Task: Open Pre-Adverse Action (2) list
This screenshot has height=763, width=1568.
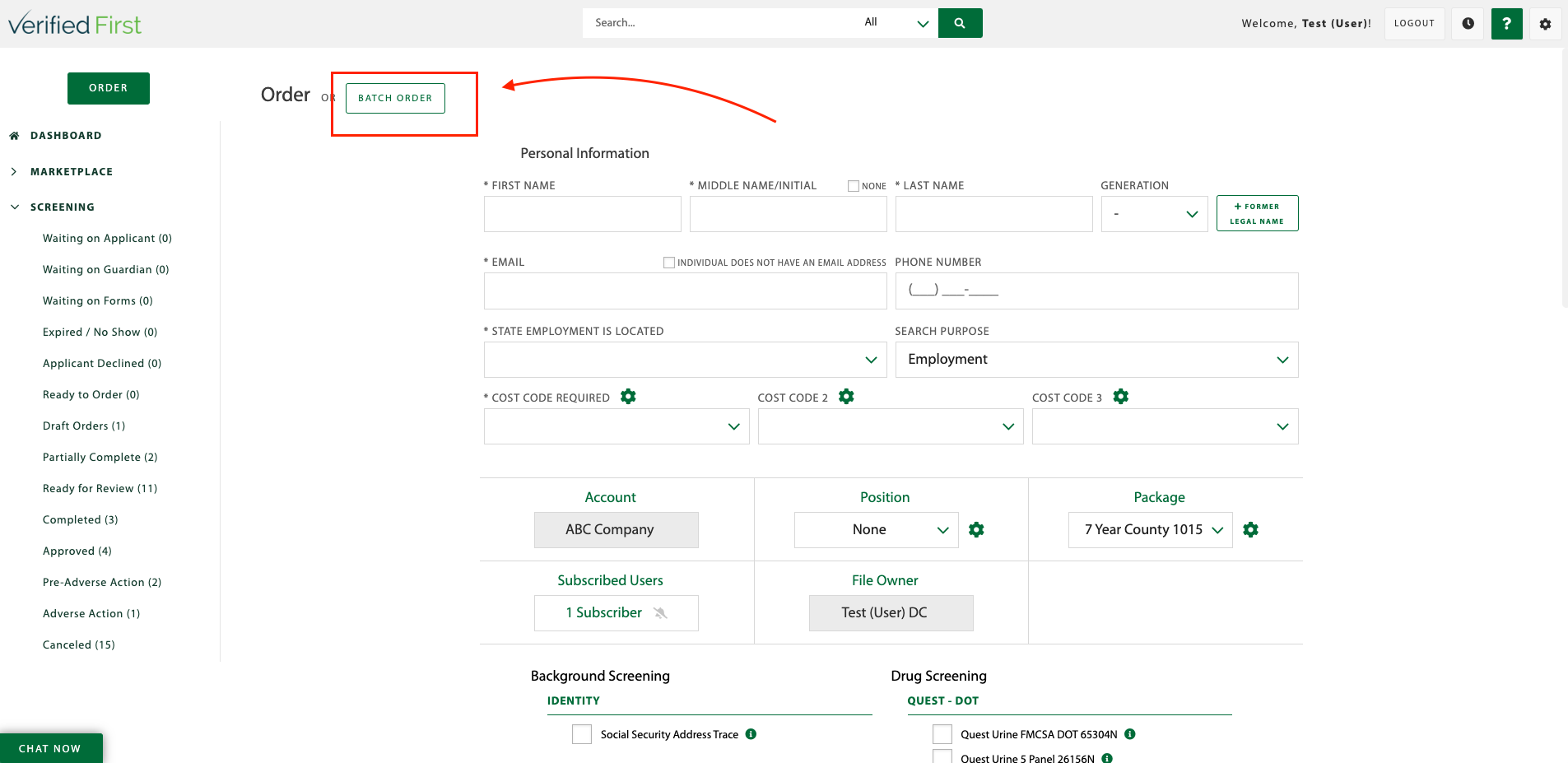Action: (102, 583)
